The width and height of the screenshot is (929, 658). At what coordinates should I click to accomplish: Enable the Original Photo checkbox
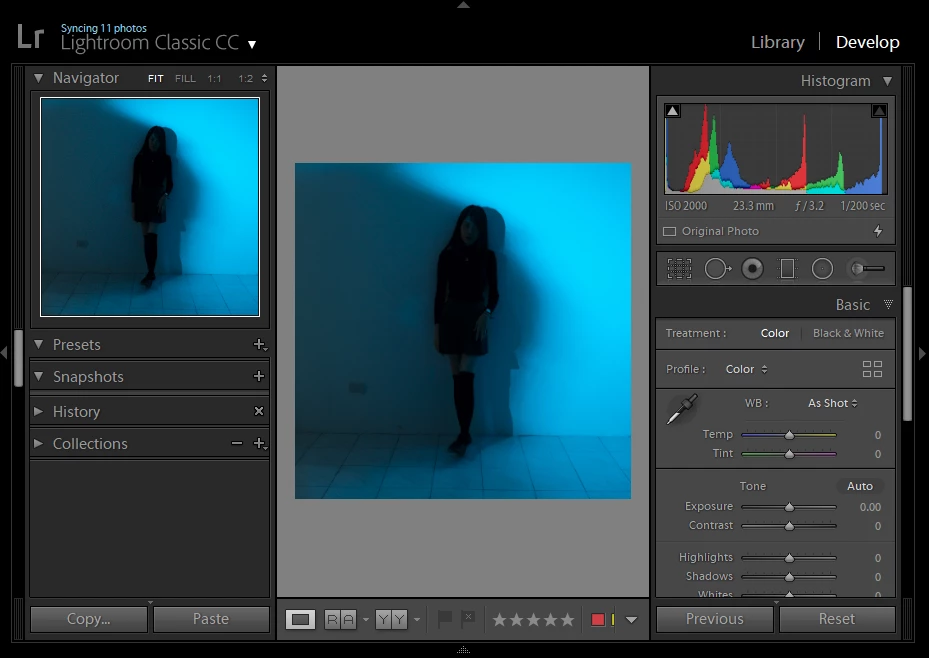tap(669, 232)
